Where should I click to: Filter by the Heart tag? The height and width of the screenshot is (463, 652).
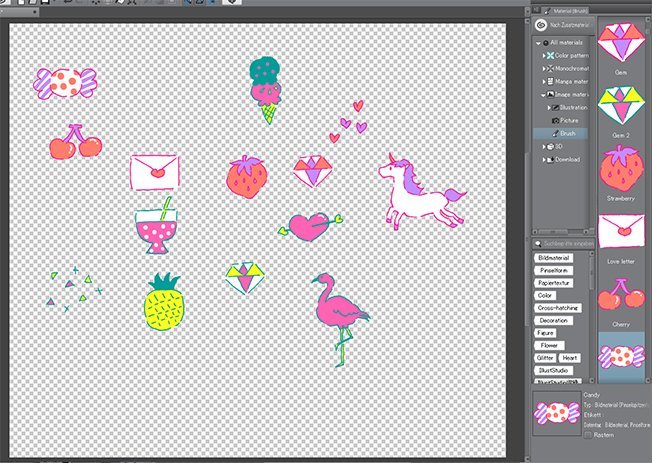coord(570,358)
